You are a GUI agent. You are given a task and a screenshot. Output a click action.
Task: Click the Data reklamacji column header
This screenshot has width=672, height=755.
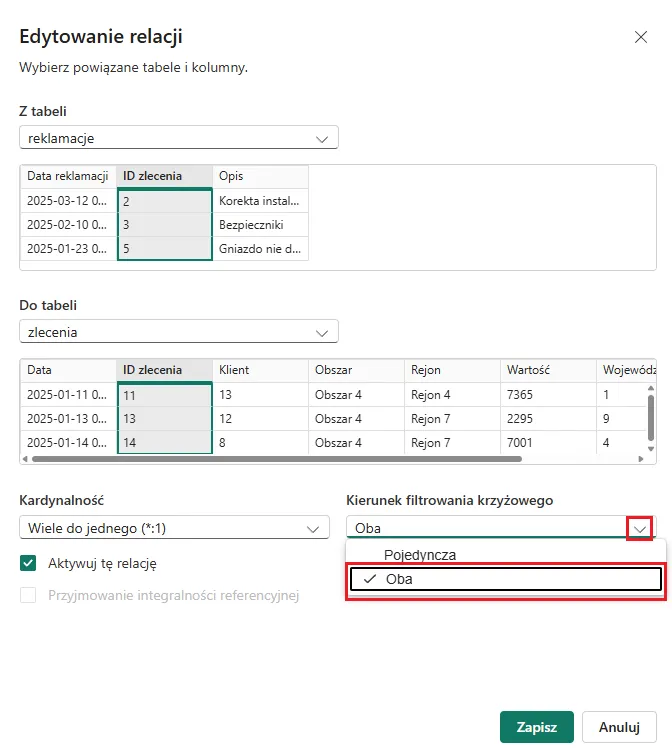(x=67, y=176)
